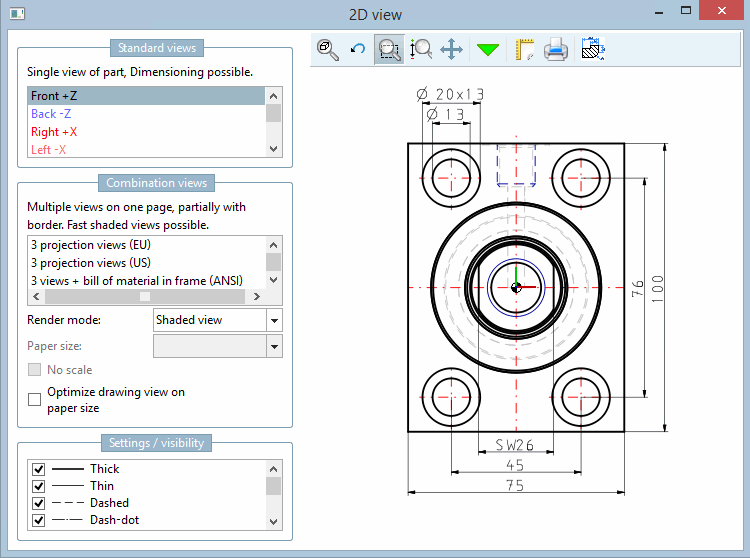Screen dimensions: 750x558
Task: Open the Render mode dropdown
Action: 274,320
